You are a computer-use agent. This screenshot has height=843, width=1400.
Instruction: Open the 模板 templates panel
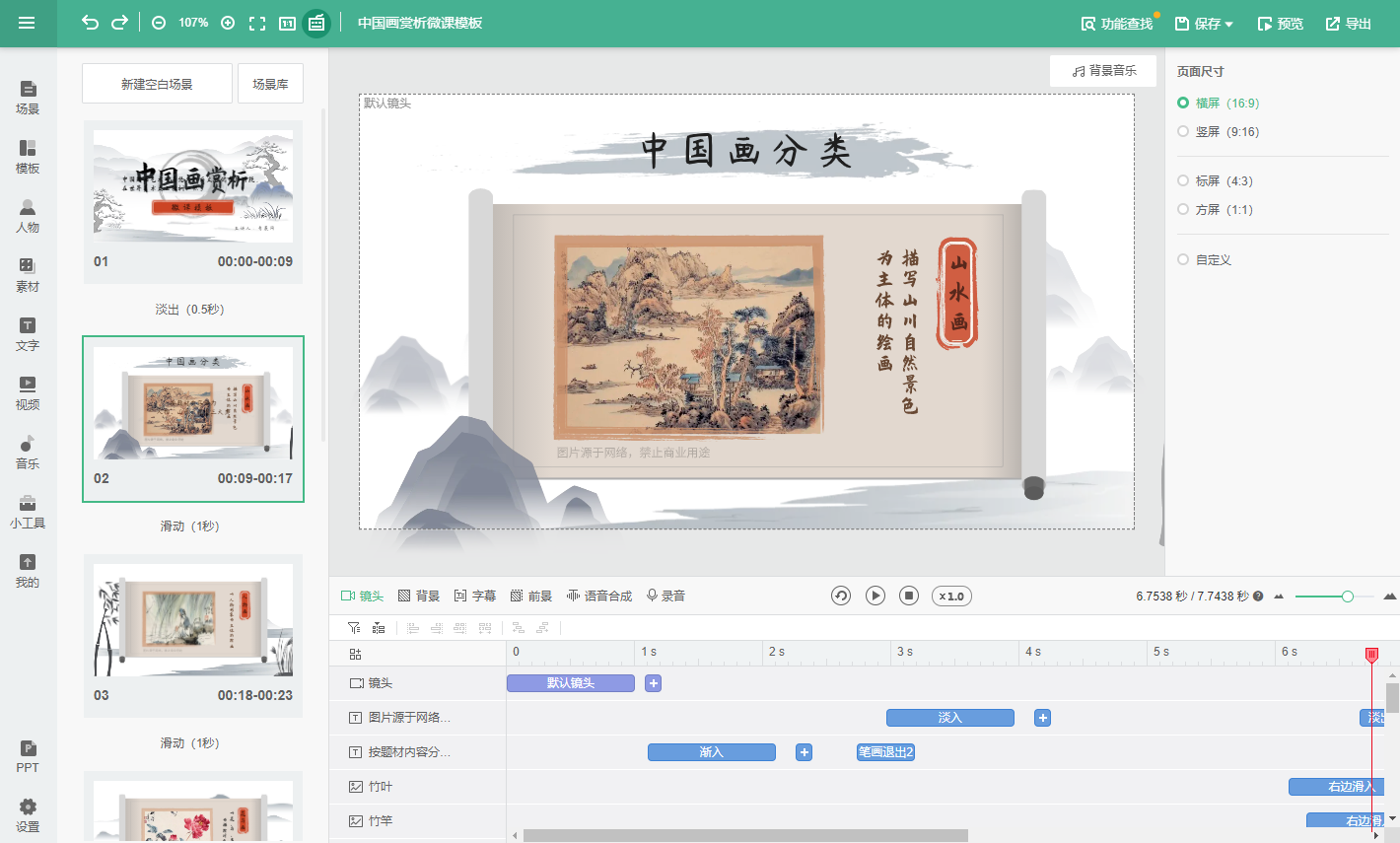[28, 157]
